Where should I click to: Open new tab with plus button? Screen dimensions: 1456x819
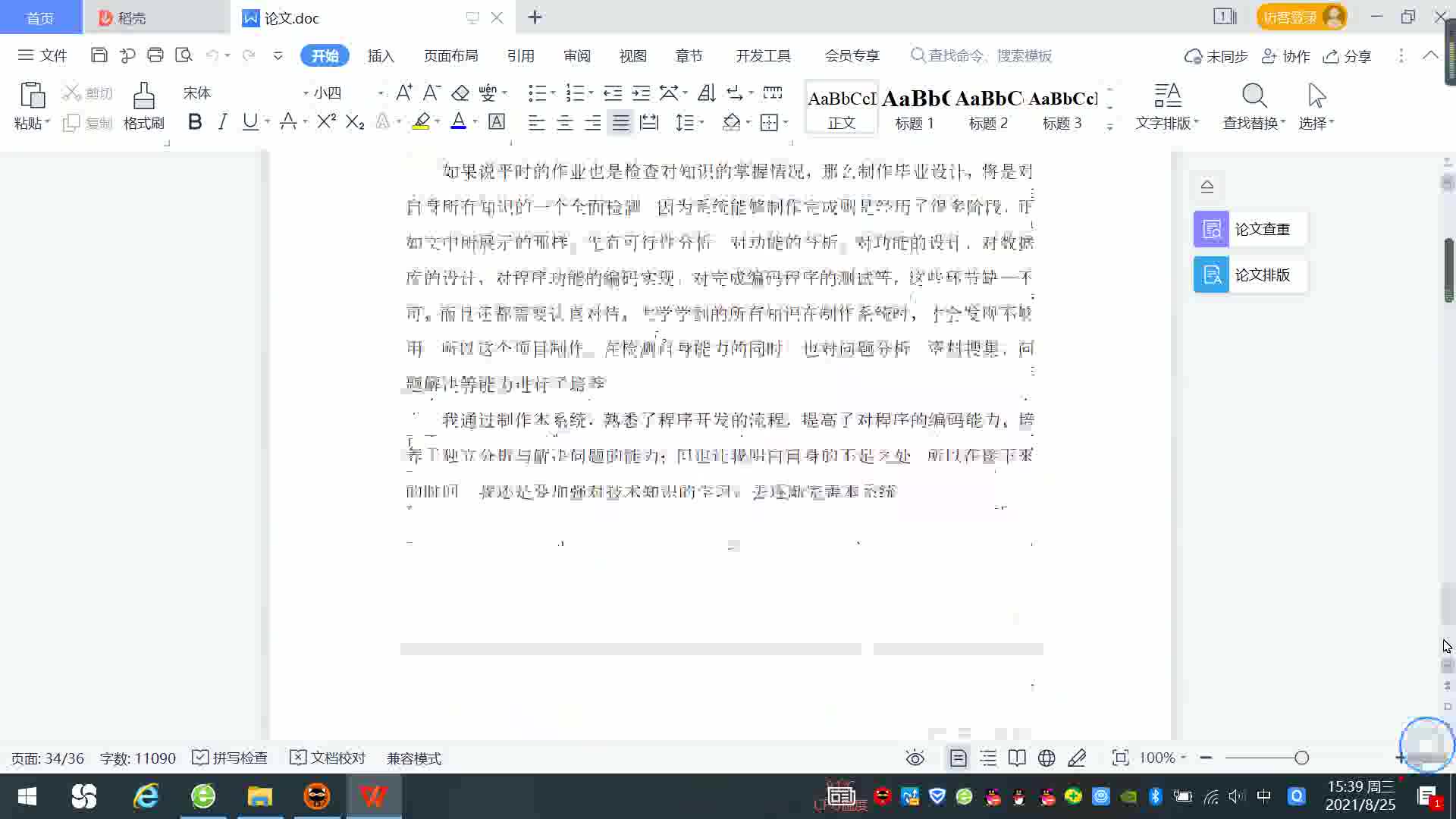pyautogui.click(x=535, y=17)
